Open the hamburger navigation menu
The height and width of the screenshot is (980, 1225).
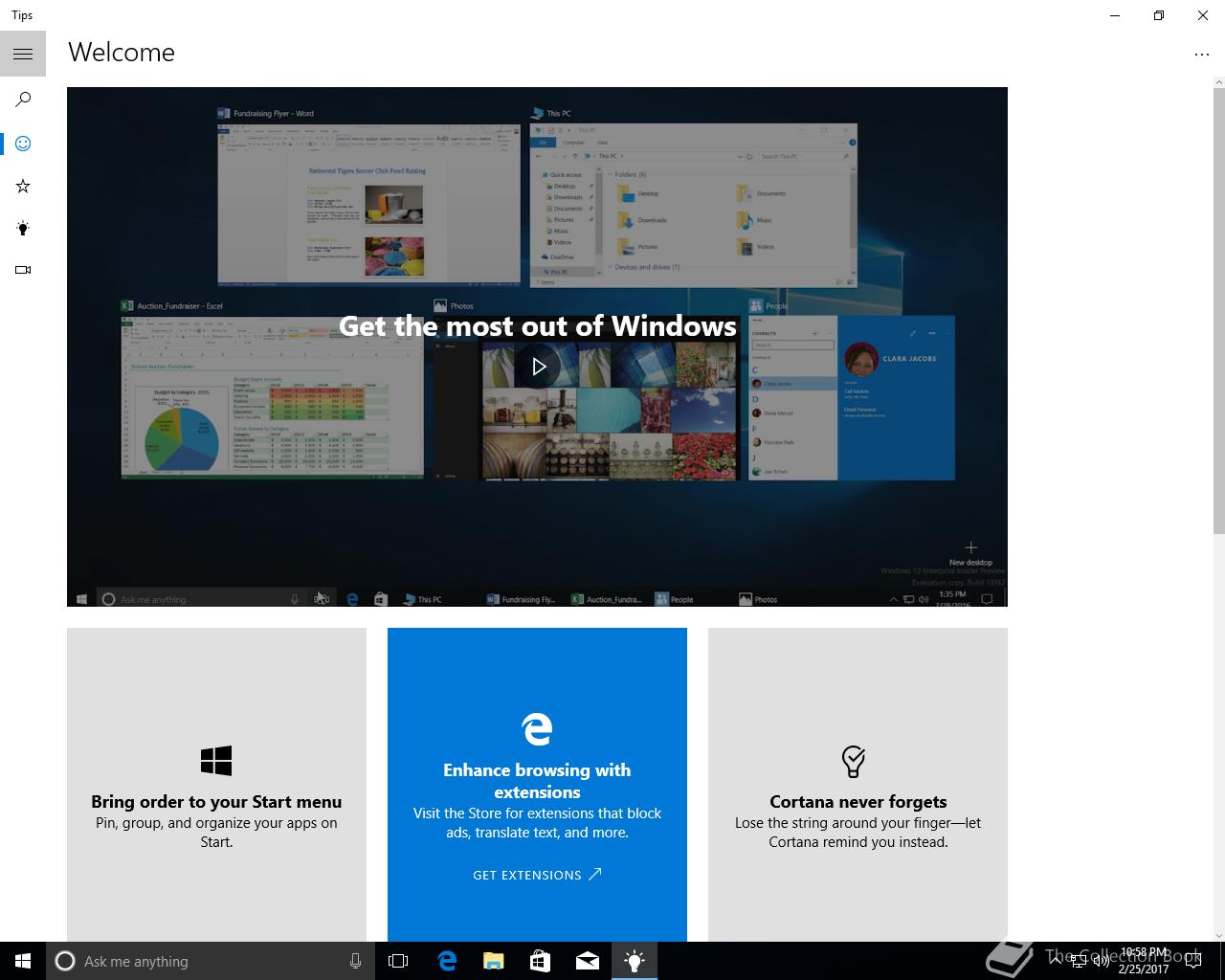(23, 54)
